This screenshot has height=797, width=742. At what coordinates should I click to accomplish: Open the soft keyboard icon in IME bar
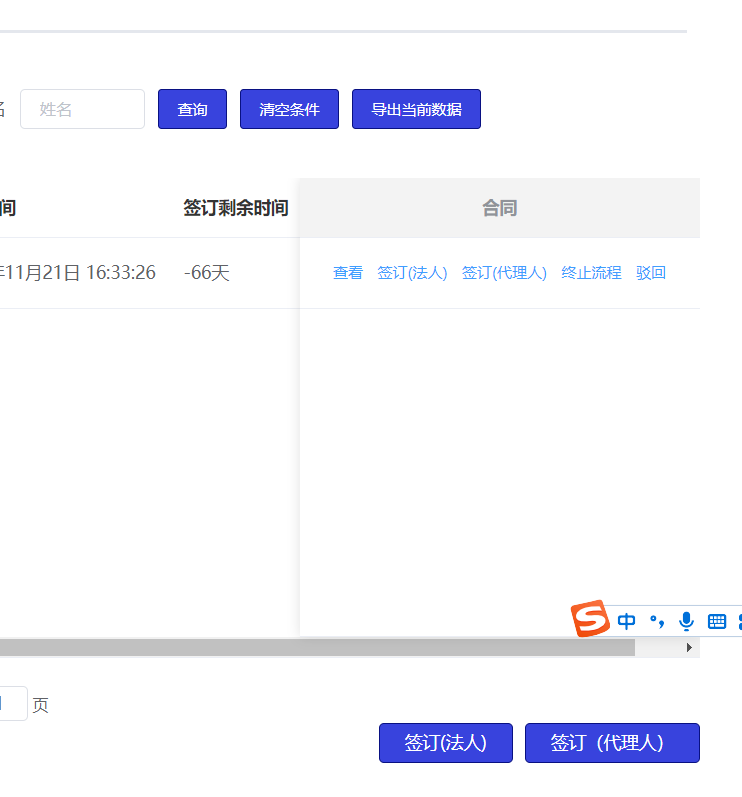tap(716, 621)
